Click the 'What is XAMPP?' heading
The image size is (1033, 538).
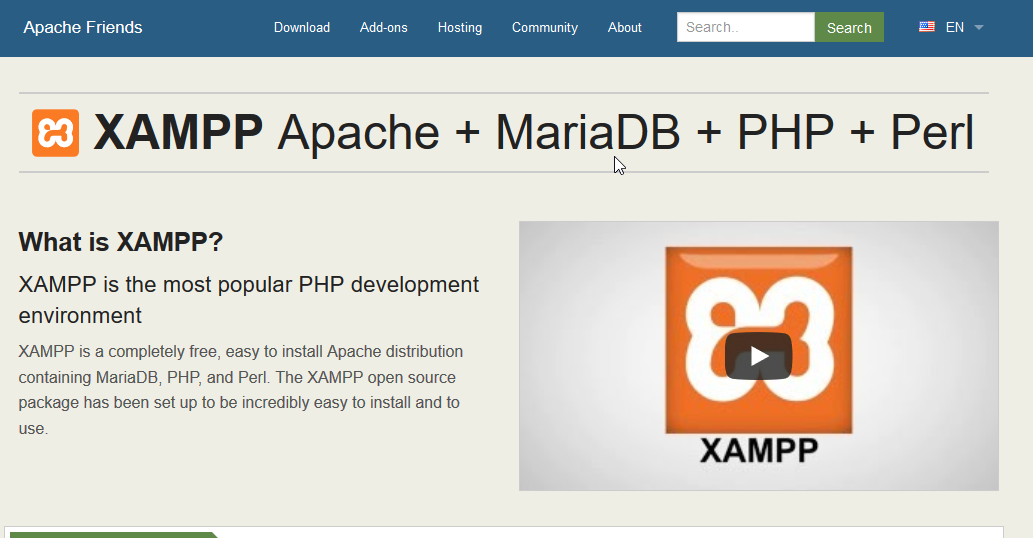click(121, 242)
